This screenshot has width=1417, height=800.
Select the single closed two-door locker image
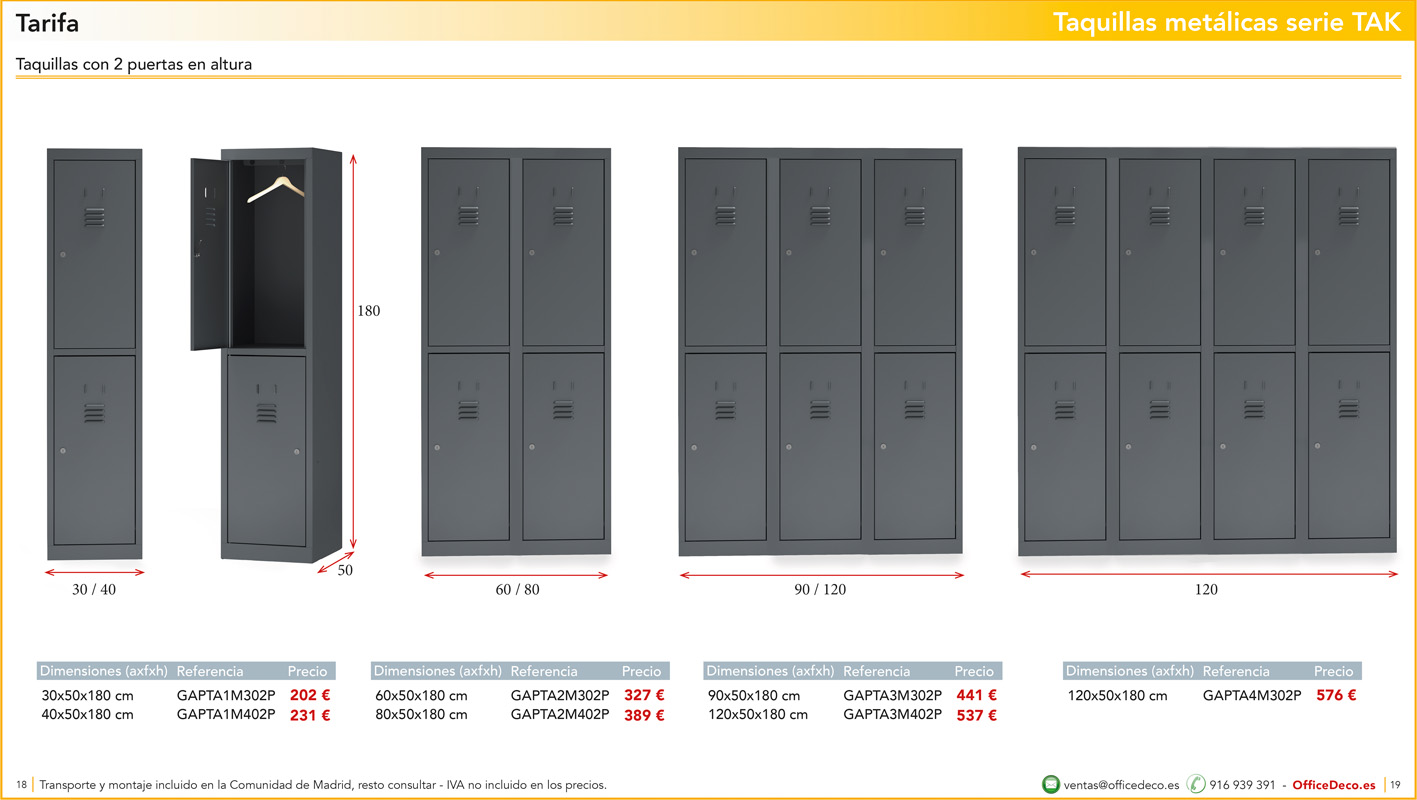94,353
